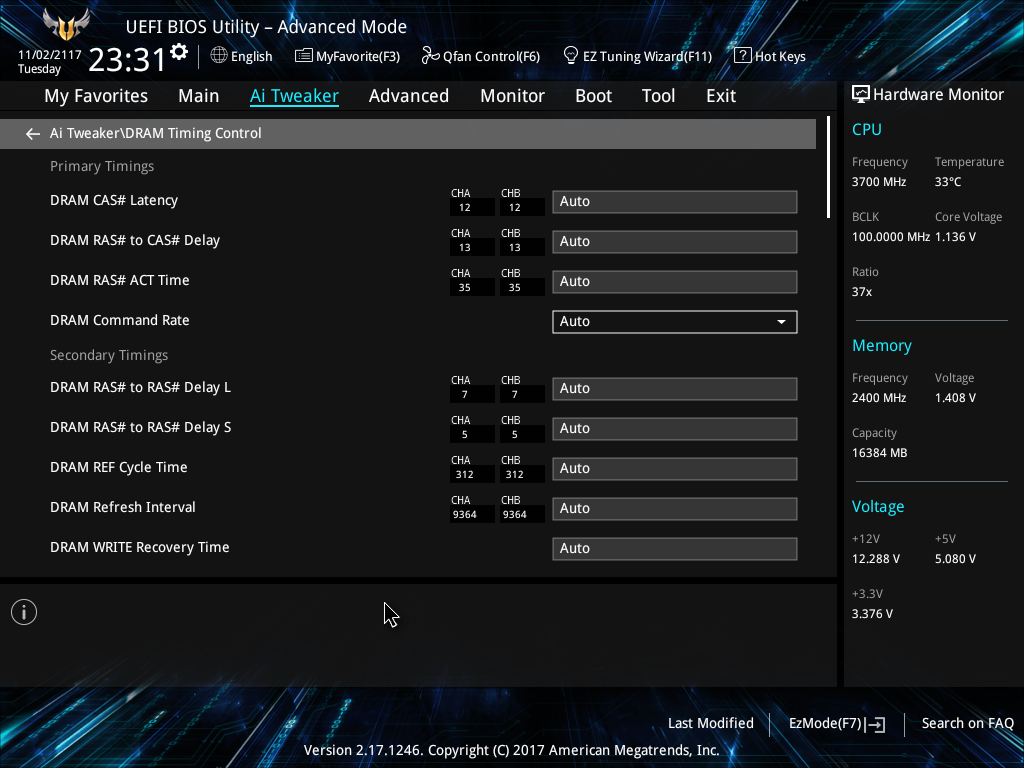Select DRAM WRITE Recovery Time field

point(674,549)
